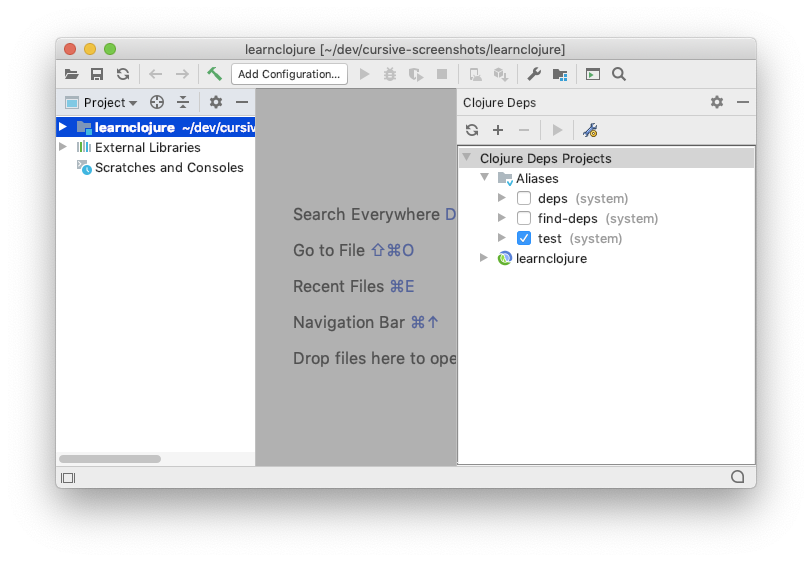Open Project panel gear options
812x562 pixels.
click(x=216, y=102)
